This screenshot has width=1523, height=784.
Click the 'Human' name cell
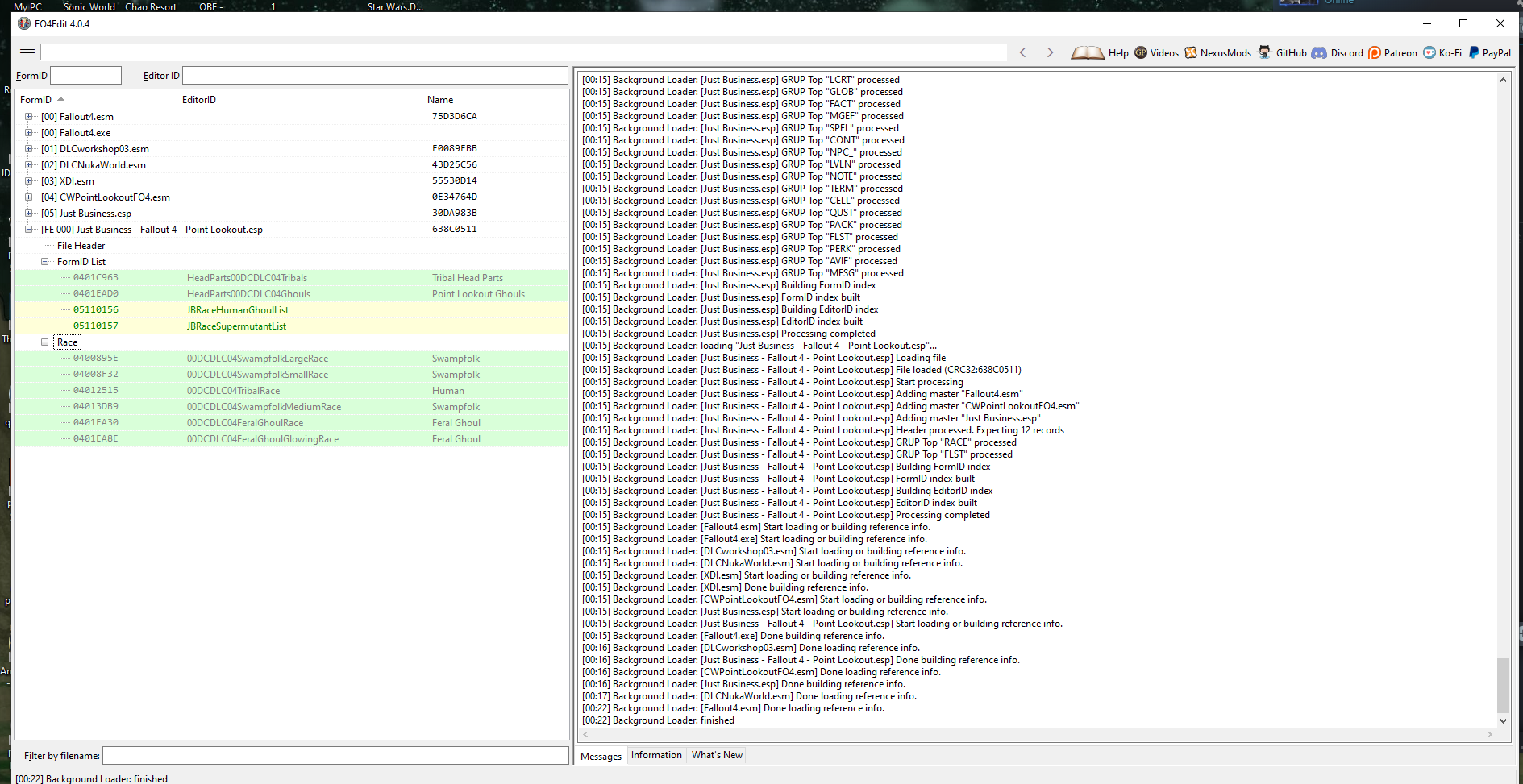click(447, 390)
